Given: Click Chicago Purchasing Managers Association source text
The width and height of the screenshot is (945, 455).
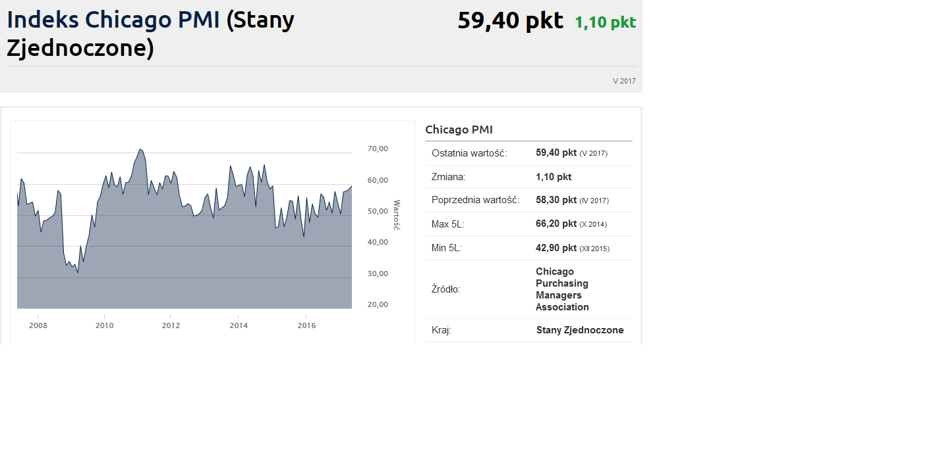Looking at the screenshot, I should tap(562, 289).
